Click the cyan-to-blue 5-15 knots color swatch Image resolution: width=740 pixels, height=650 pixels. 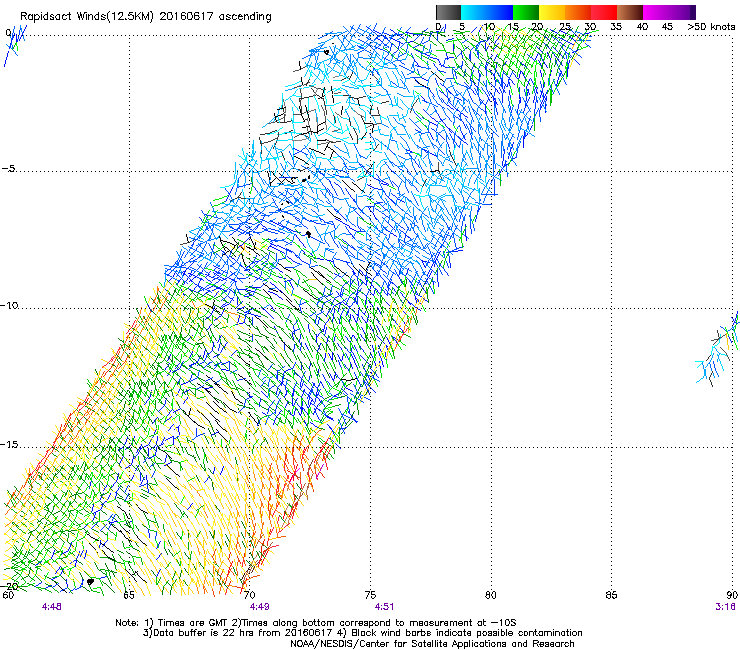pyautogui.click(x=487, y=12)
